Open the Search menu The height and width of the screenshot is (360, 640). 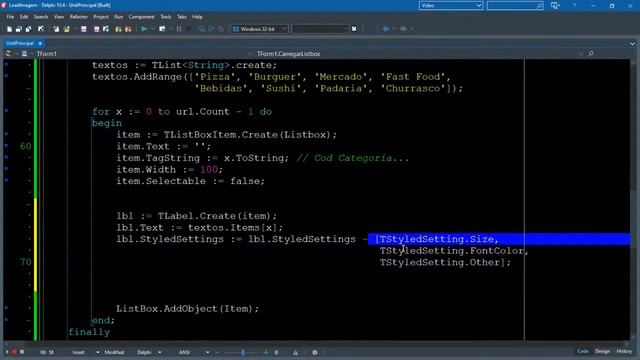click(41, 17)
